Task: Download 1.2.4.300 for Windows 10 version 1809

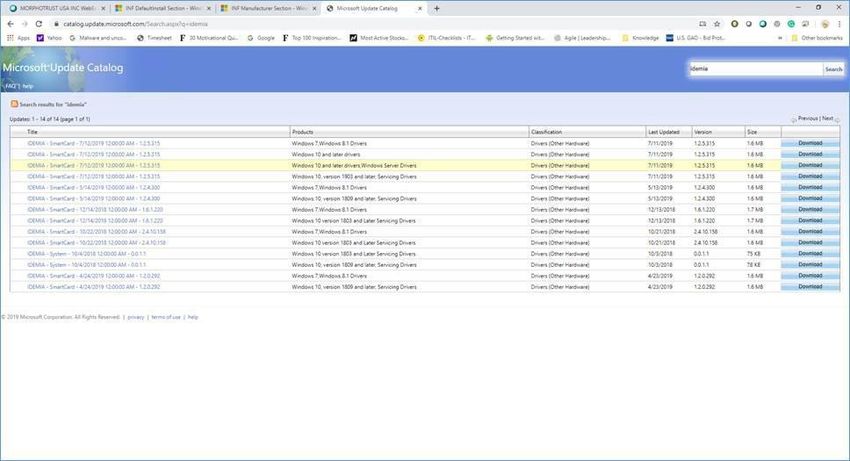Action: click(810, 199)
